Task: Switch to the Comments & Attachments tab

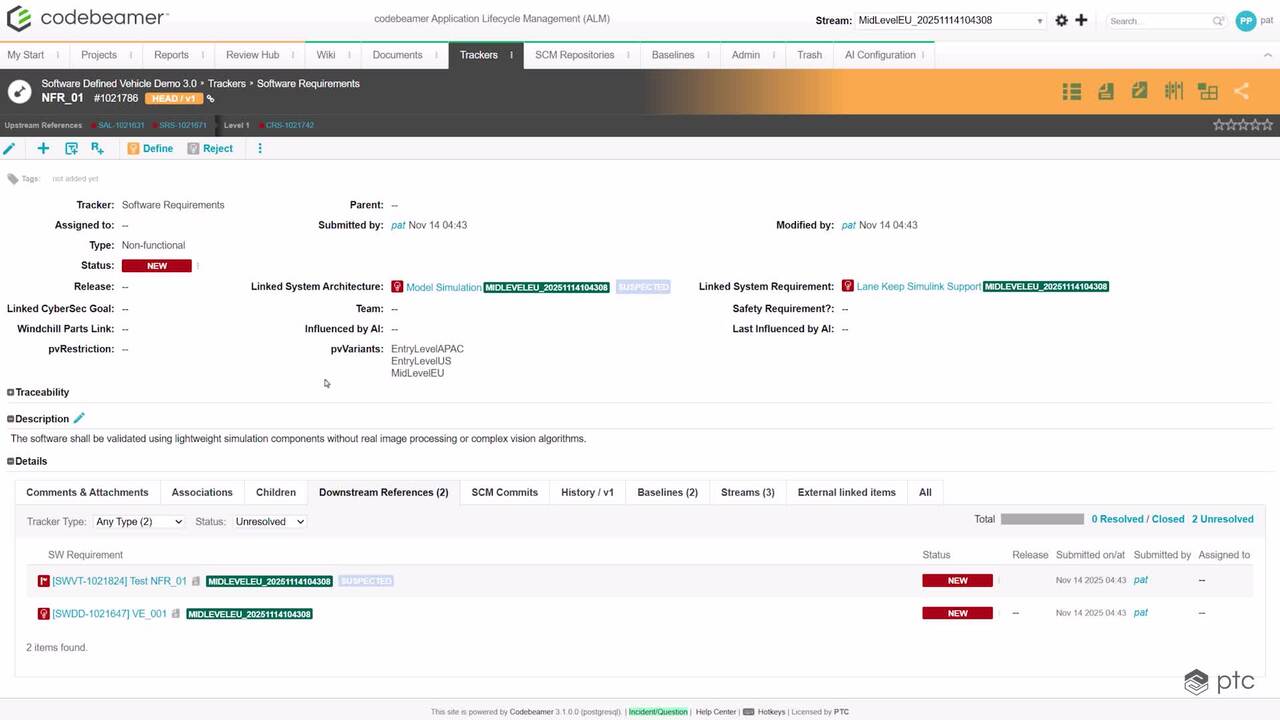Action: 87,492
